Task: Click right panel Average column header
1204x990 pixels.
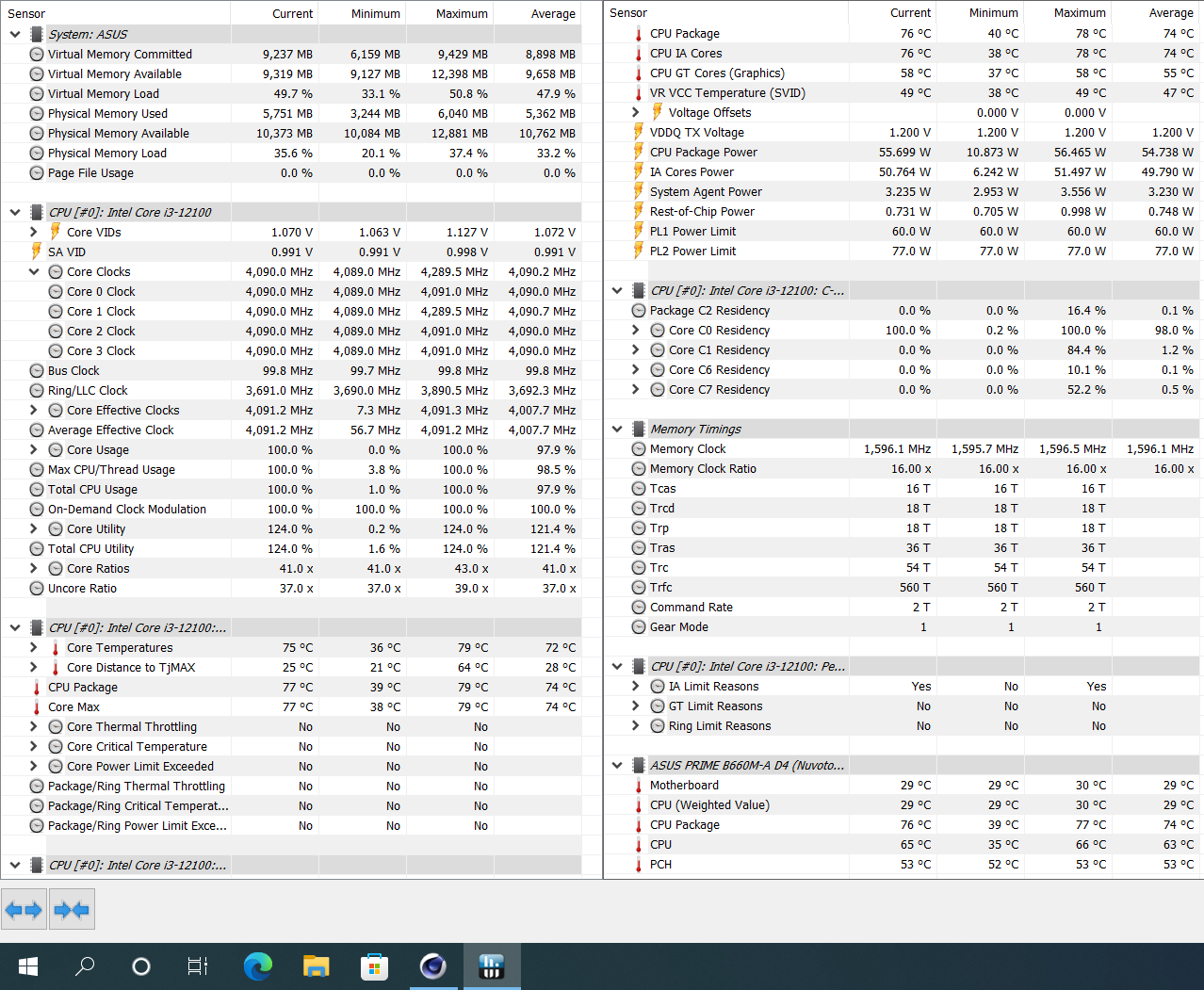Action: tap(1155, 13)
